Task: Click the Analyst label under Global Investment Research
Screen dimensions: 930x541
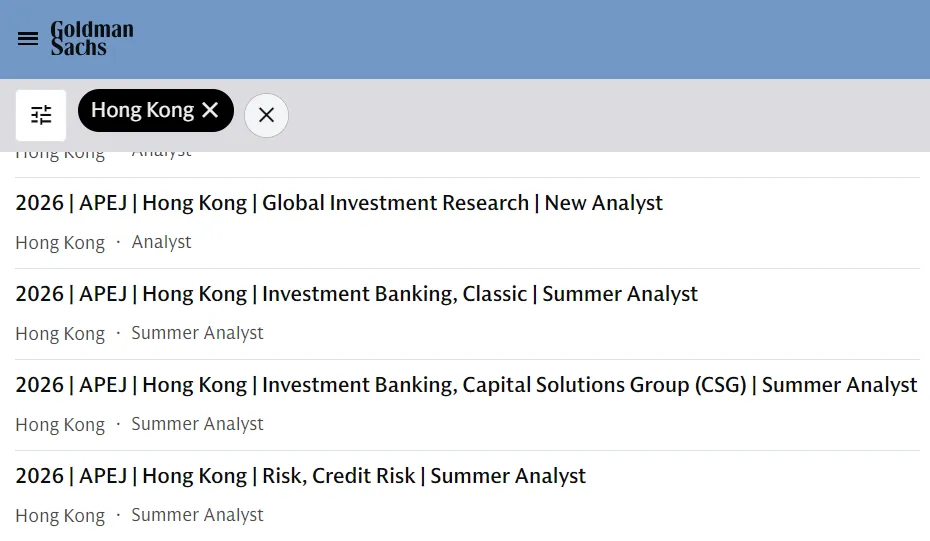Action: click(161, 242)
